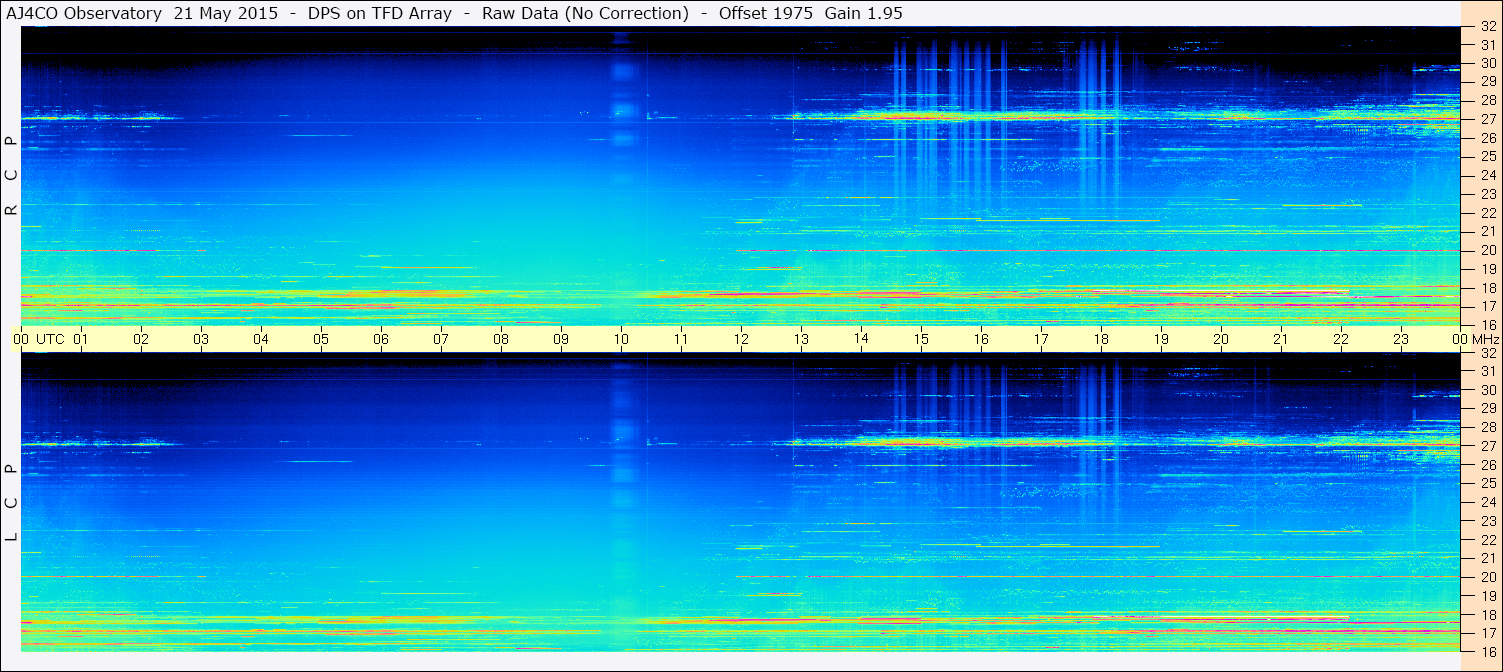Click the 32 MHz label of RCP panel
This screenshot has height=672, width=1503.
pyautogui.click(x=1488, y=27)
